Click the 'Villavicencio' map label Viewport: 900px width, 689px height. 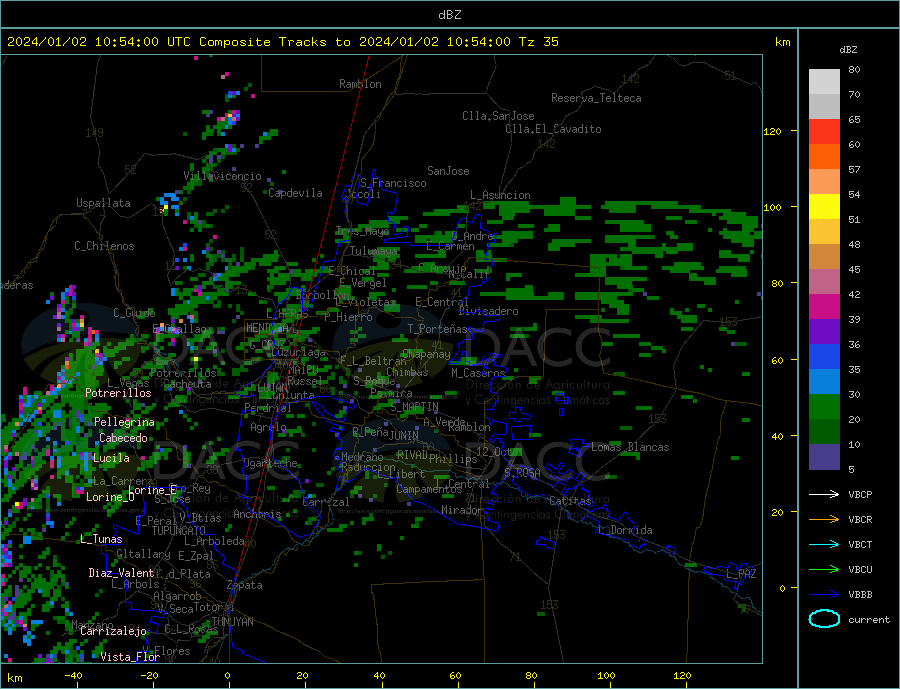(222, 176)
